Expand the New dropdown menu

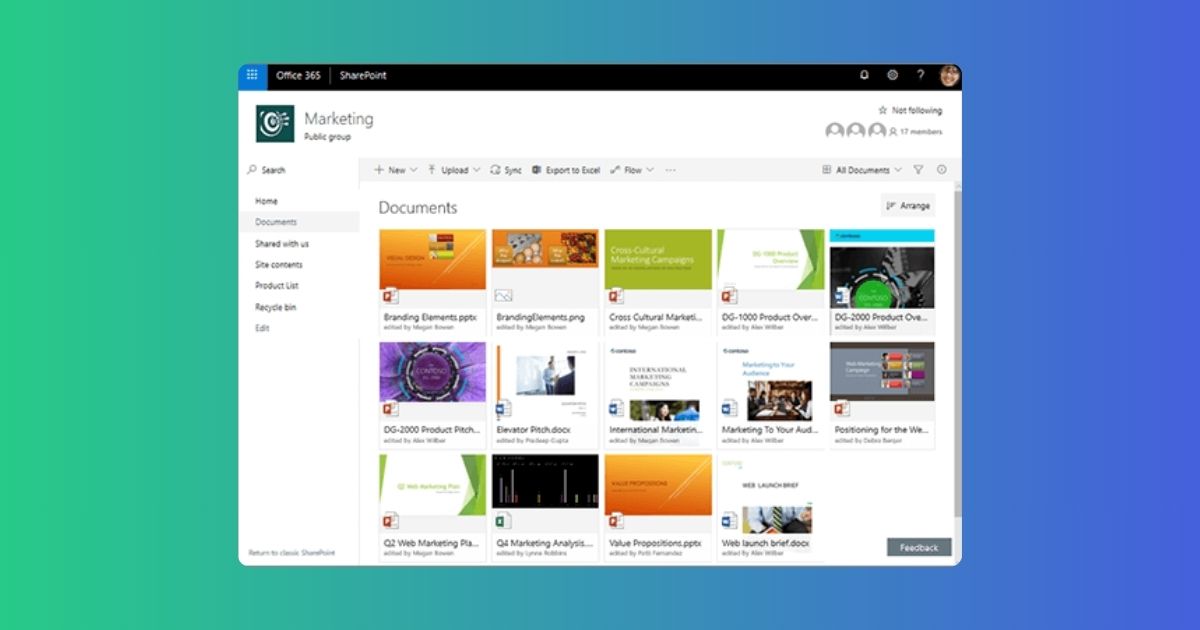point(396,170)
